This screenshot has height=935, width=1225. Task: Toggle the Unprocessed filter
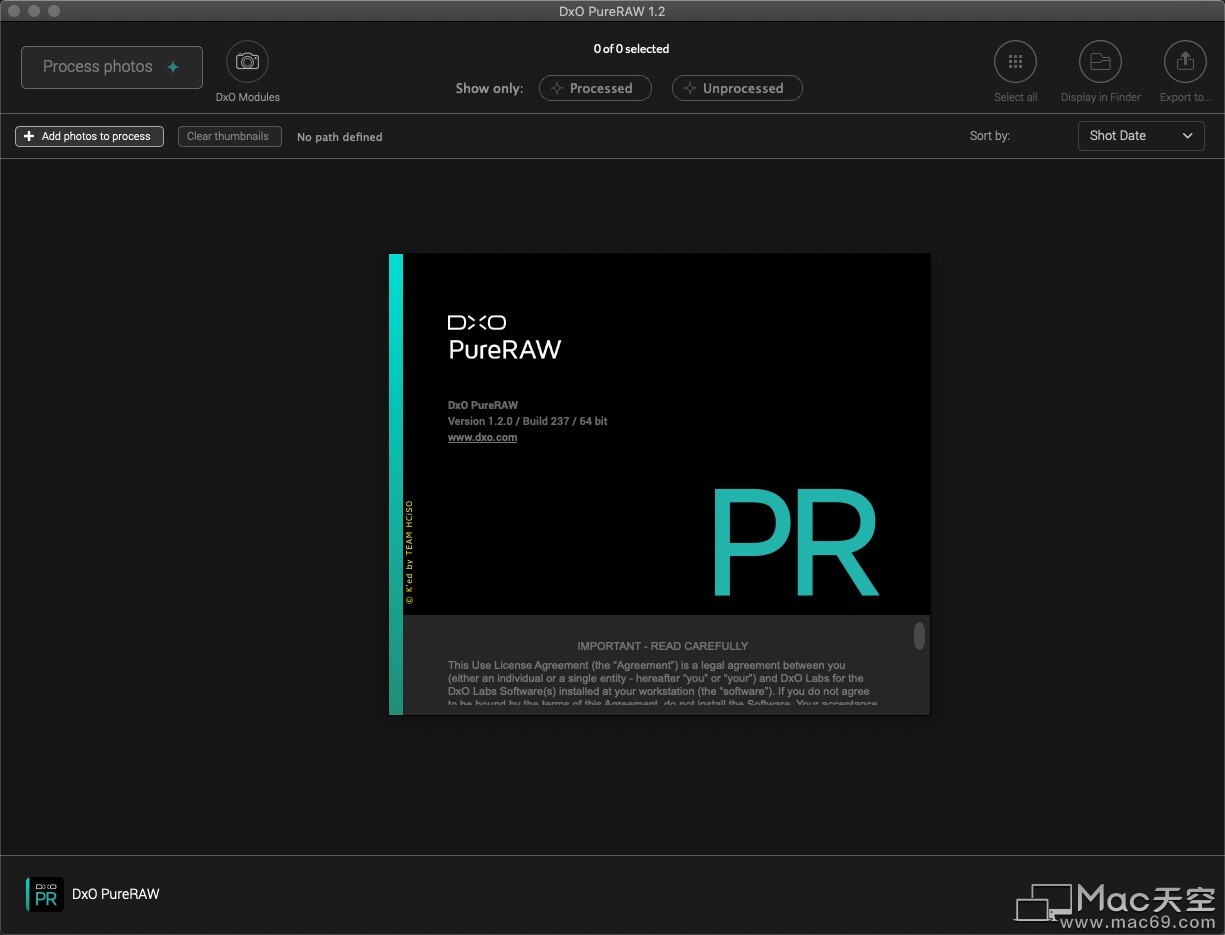point(737,88)
